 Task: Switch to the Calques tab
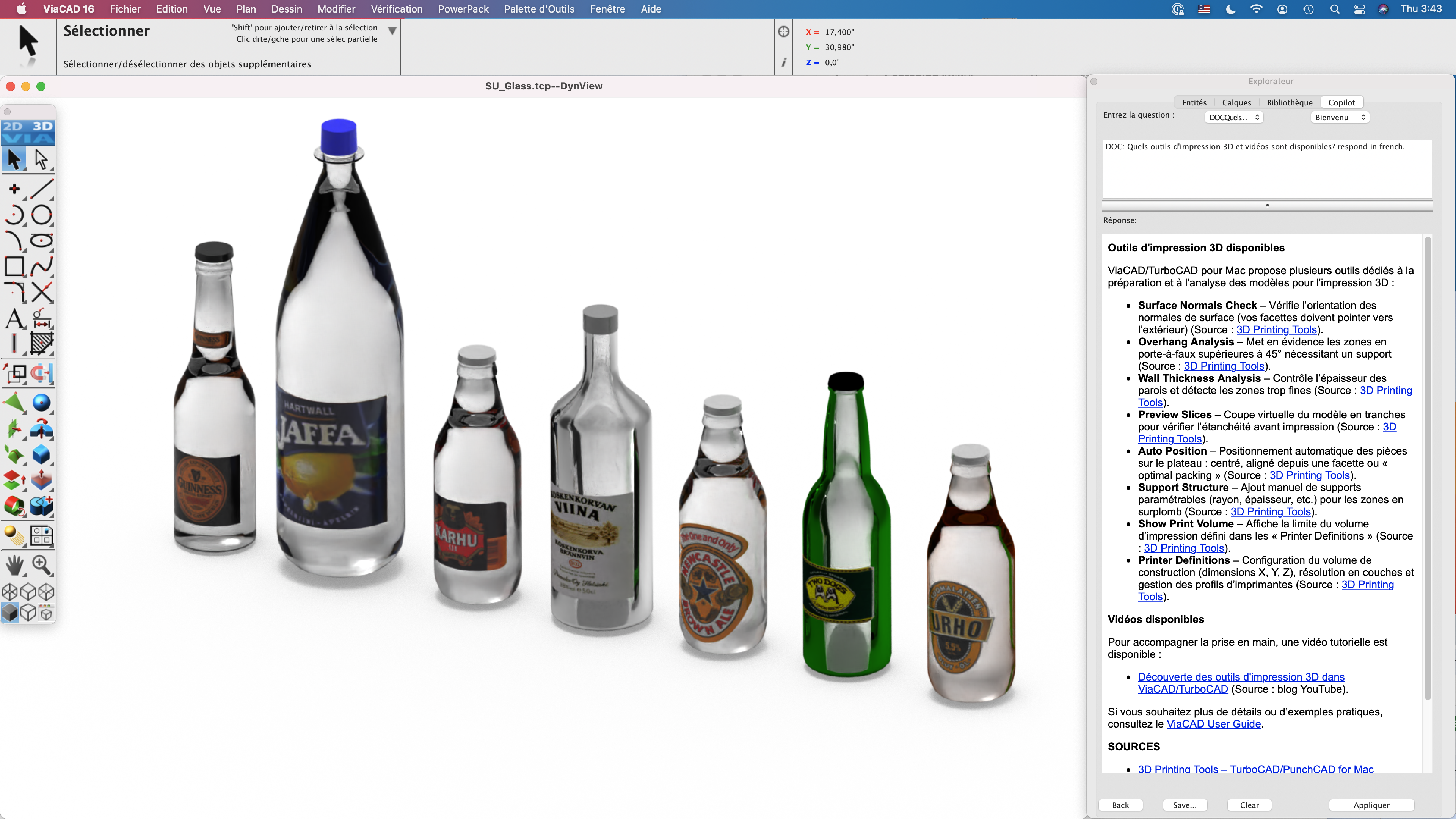pyautogui.click(x=1236, y=102)
